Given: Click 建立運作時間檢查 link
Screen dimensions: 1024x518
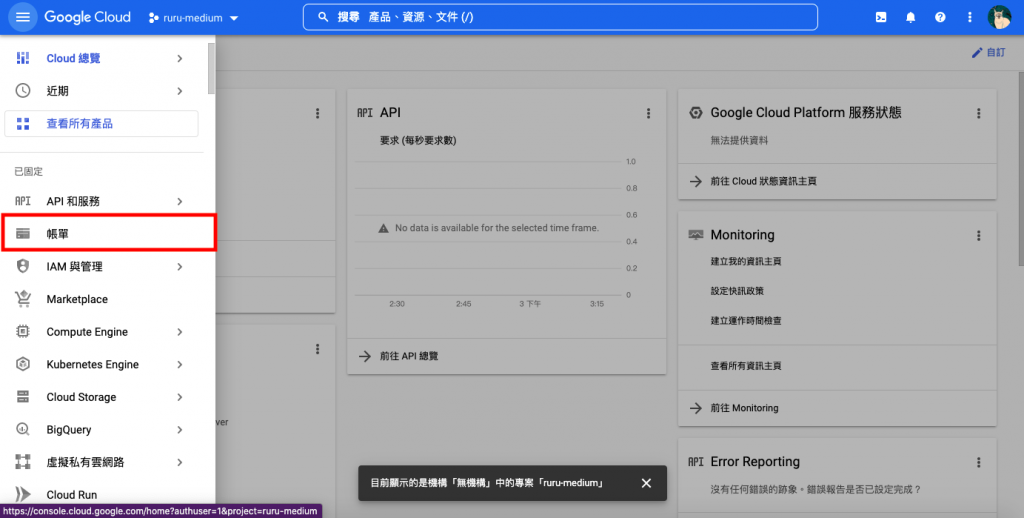Looking at the screenshot, I should click(746, 321).
